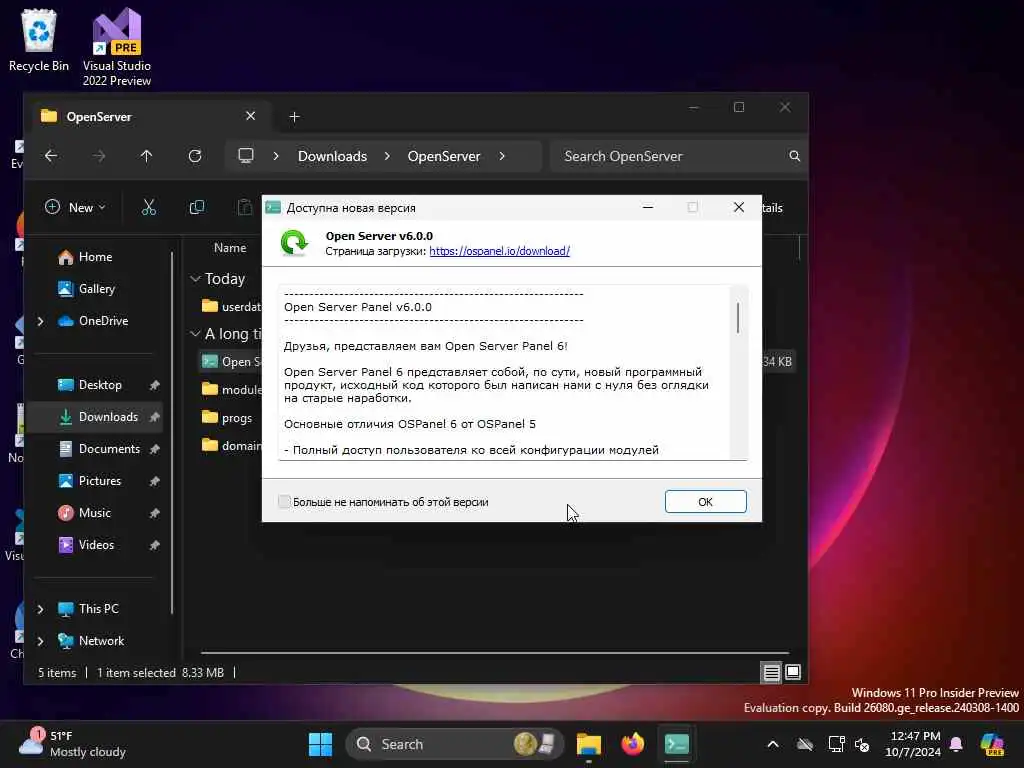Open Home in Explorer sidebar
Viewport: 1024px width, 768px height.
tap(95, 257)
